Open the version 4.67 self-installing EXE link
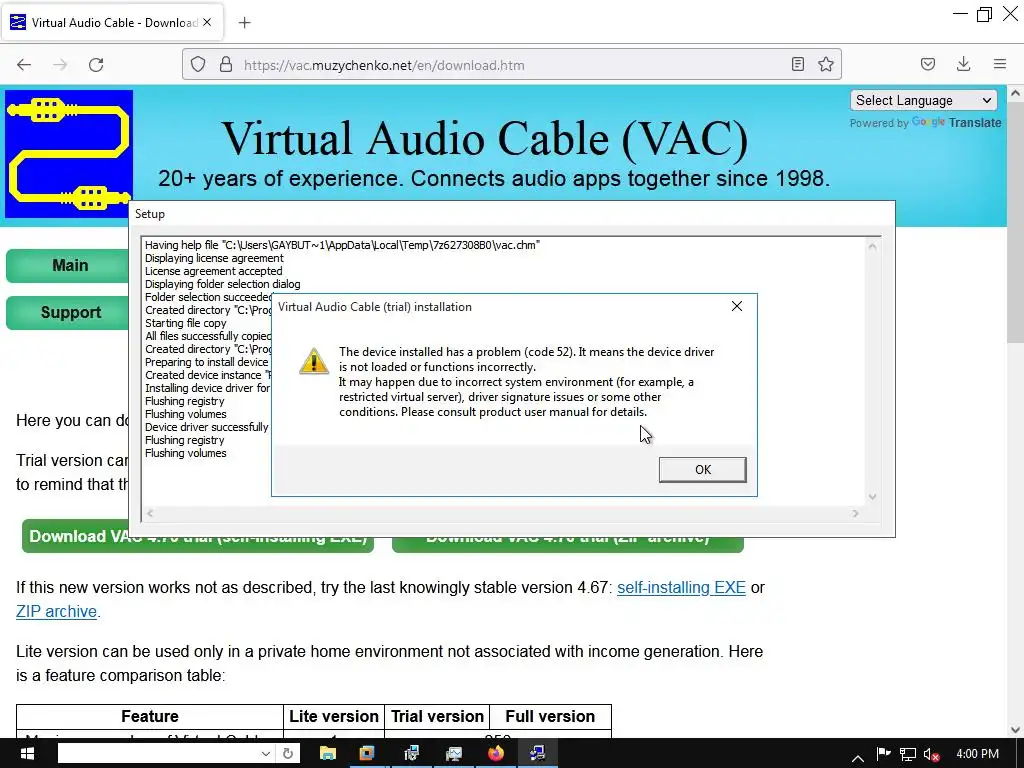This screenshot has width=1024, height=768. 681,587
